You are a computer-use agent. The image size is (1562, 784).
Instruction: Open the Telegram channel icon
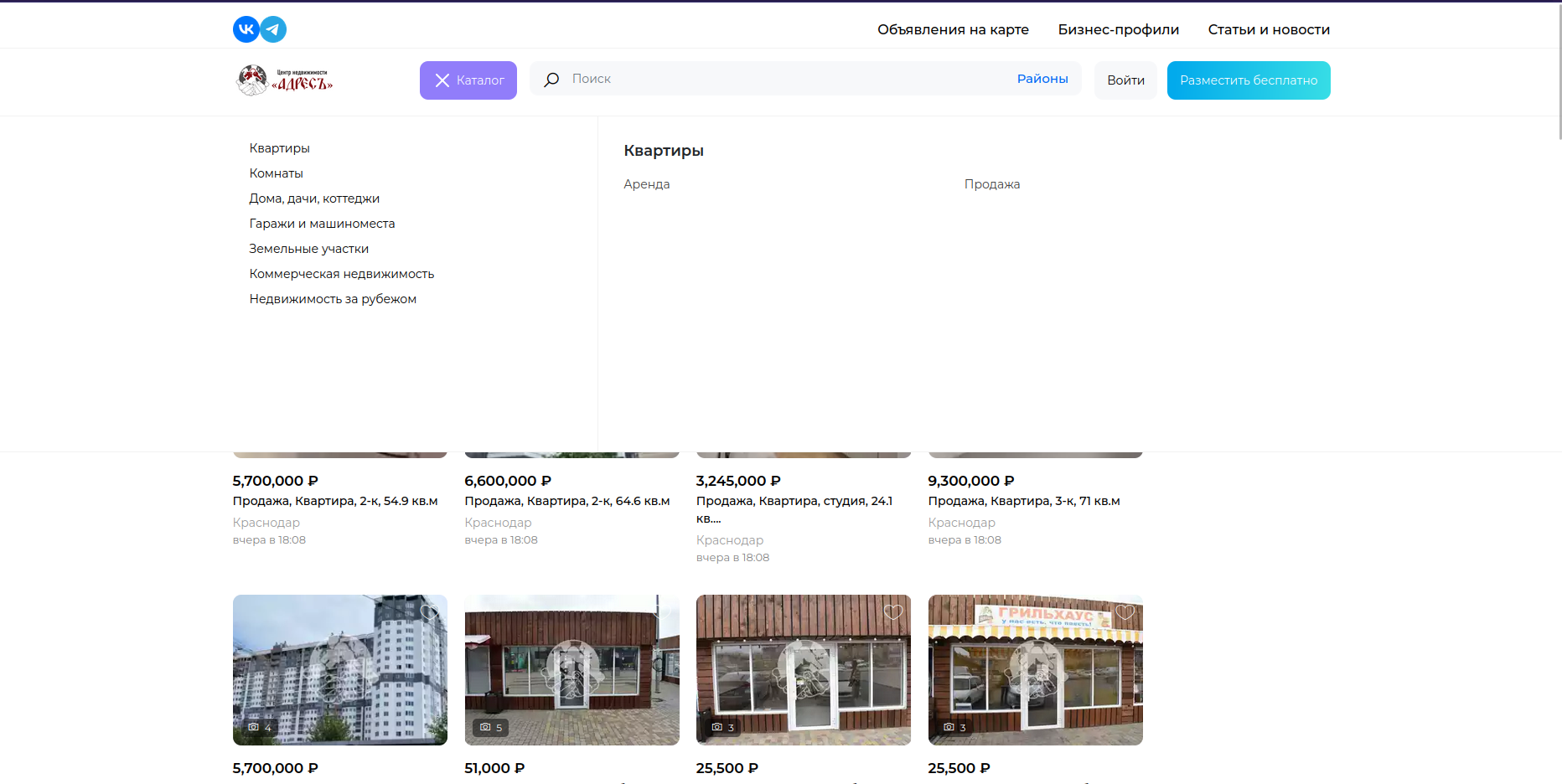point(273,29)
